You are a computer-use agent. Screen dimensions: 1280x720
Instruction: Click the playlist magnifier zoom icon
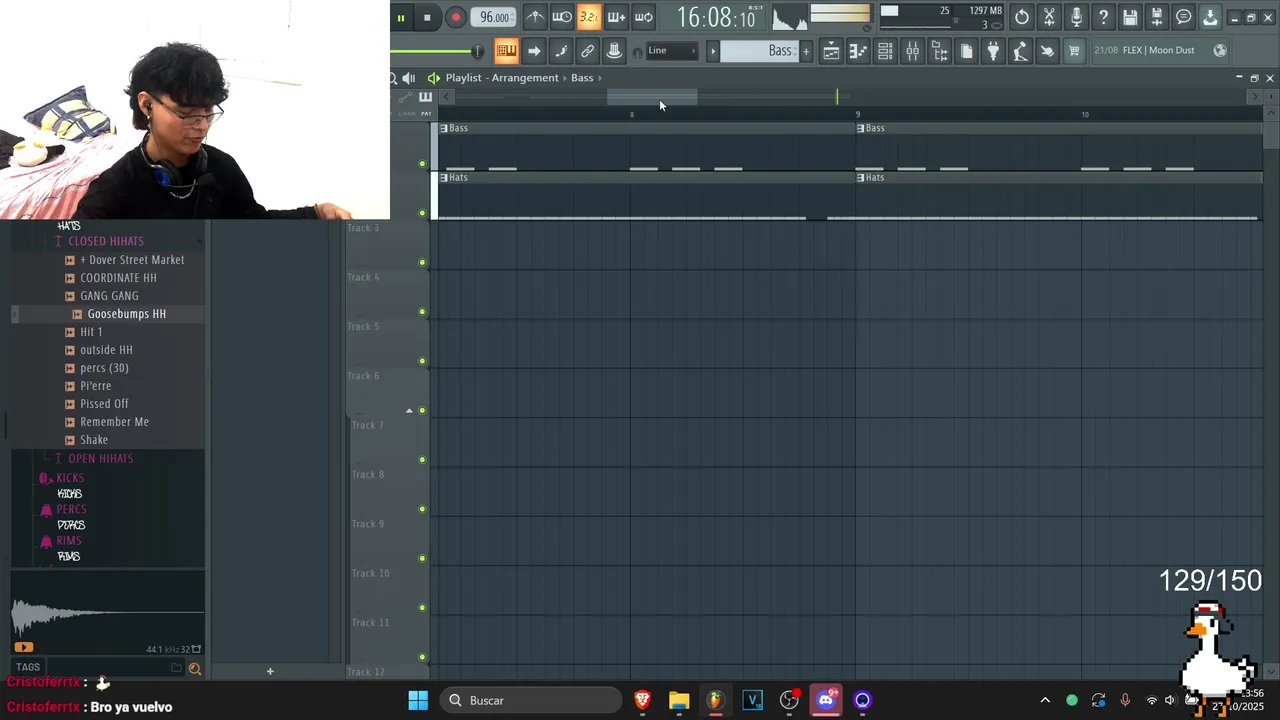(394, 78)
